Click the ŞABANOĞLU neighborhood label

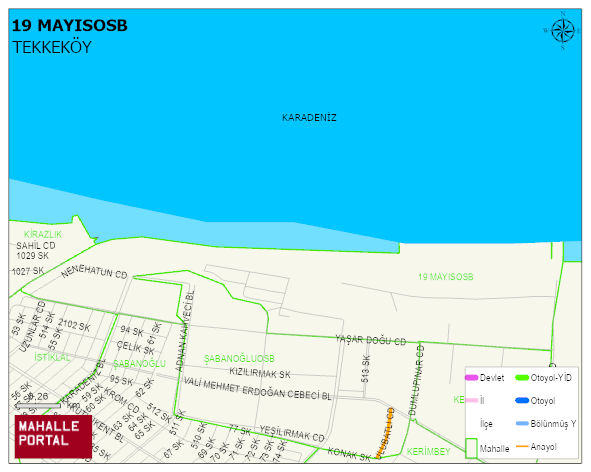pyautogui.click(x=139, y=363)
